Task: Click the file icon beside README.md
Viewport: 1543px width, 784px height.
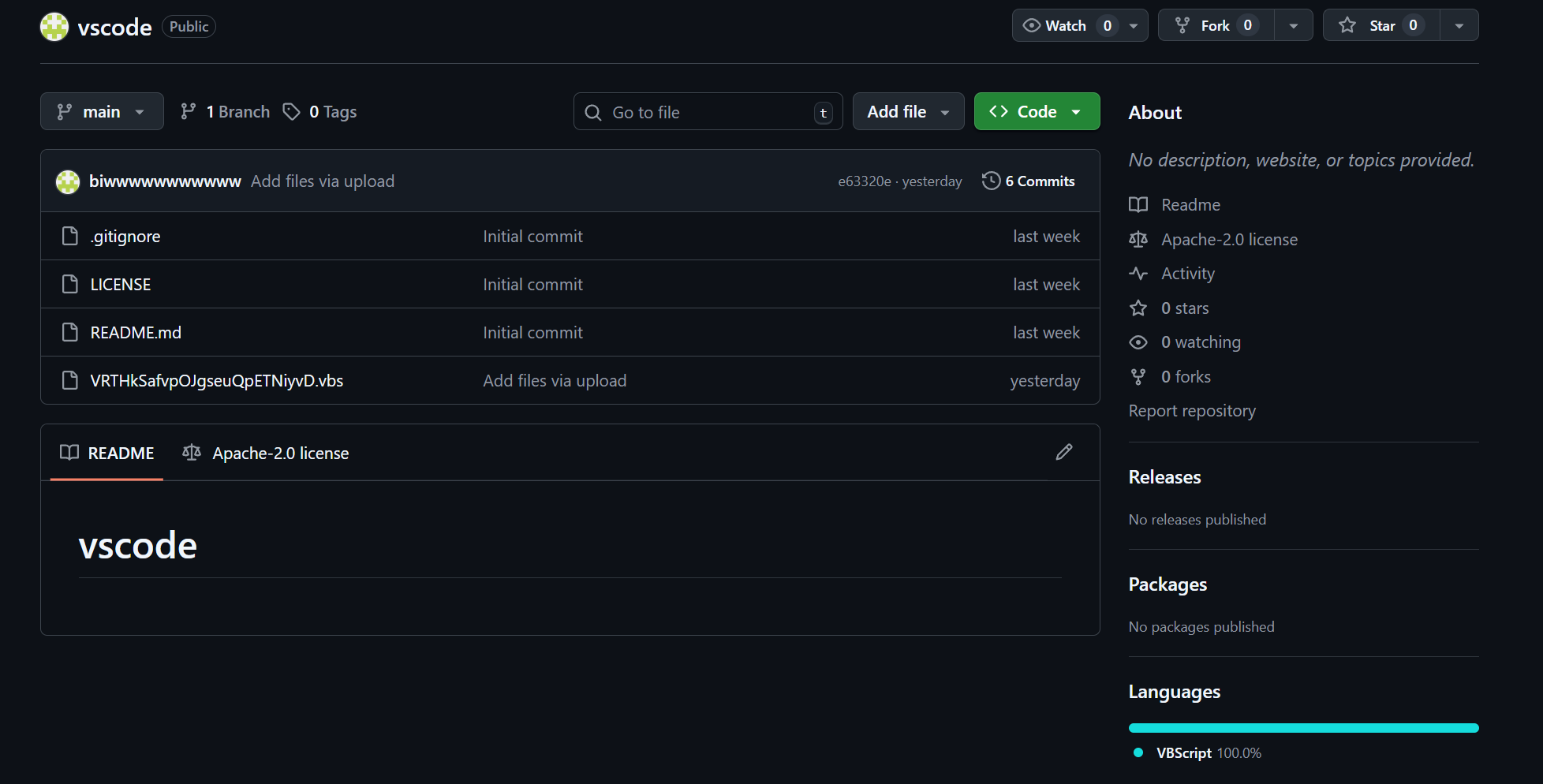Action: (x=69, y=332)
